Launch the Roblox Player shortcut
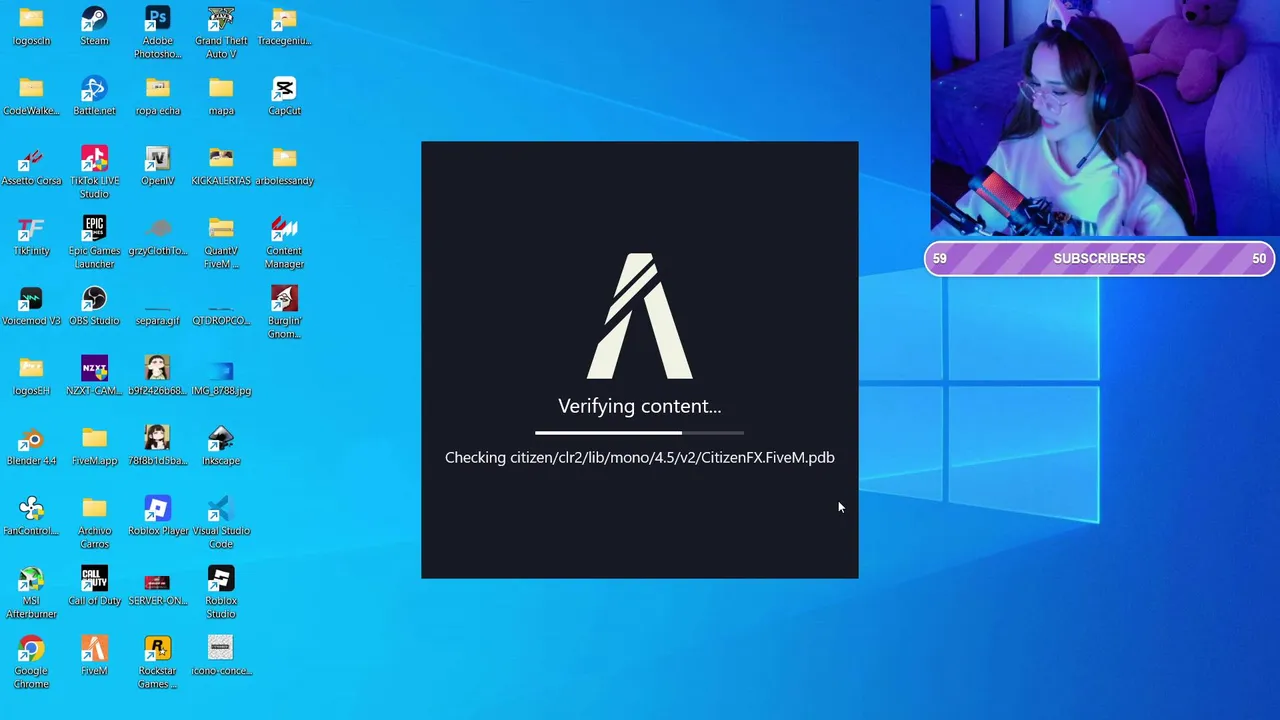Image resolution: width=1280 pixels, height=720 pixels. pos(157,517)
